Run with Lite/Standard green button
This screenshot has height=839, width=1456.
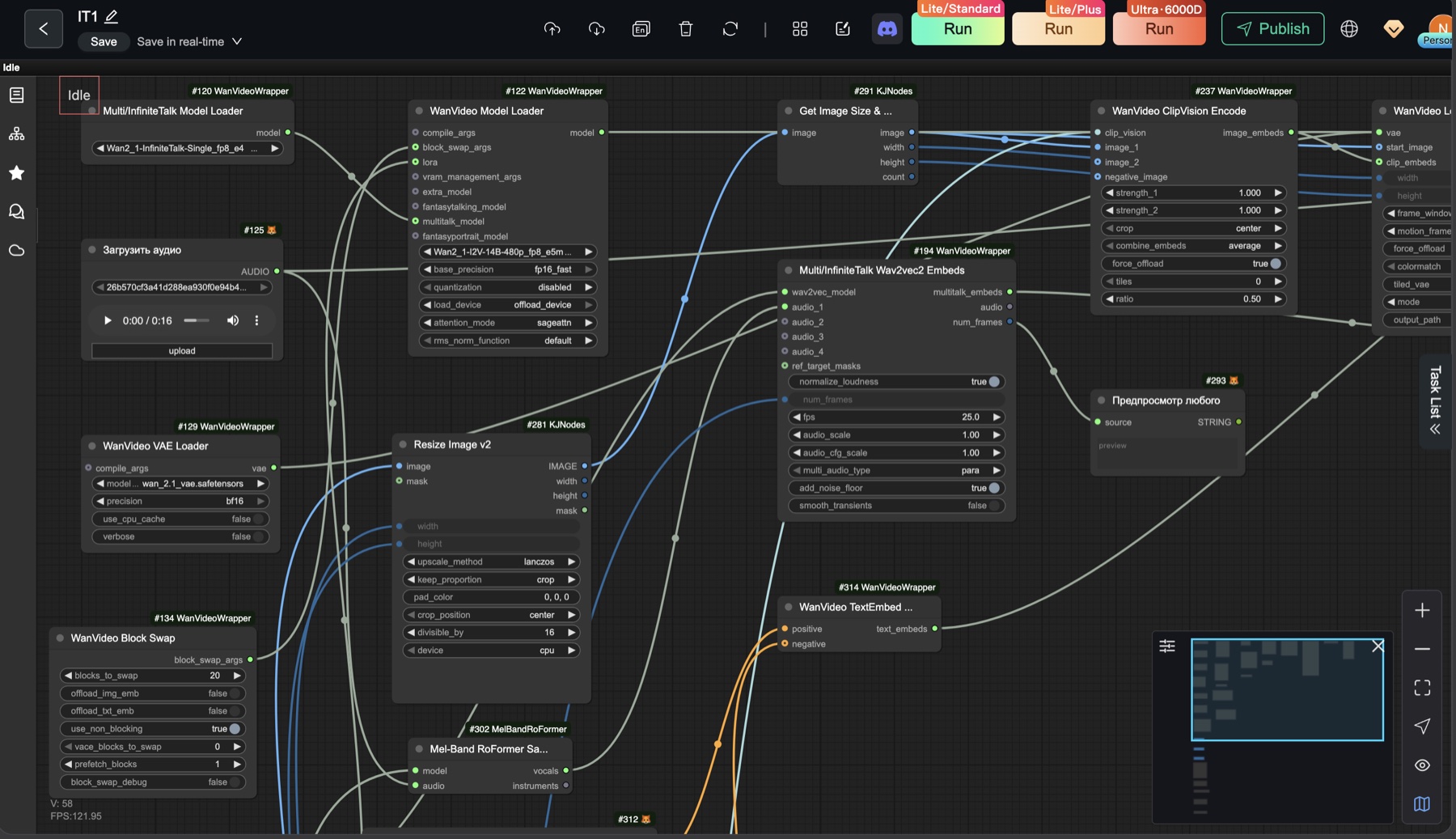[958, 29]
